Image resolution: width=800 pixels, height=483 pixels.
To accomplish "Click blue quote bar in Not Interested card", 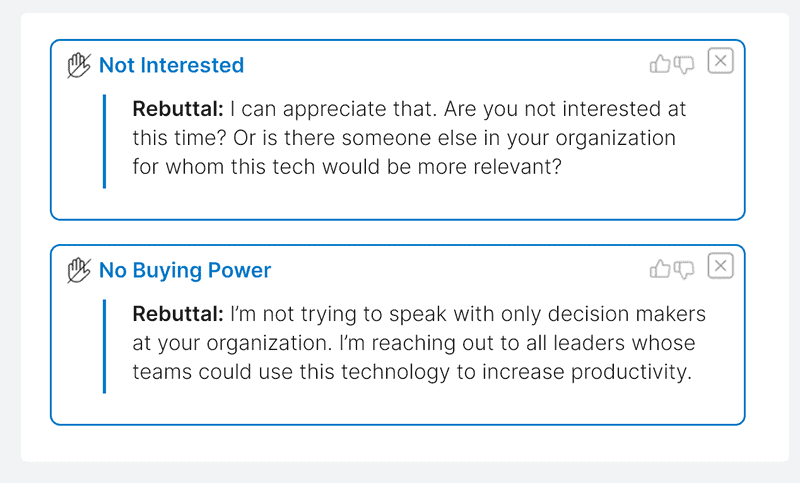I will (105, 141).
